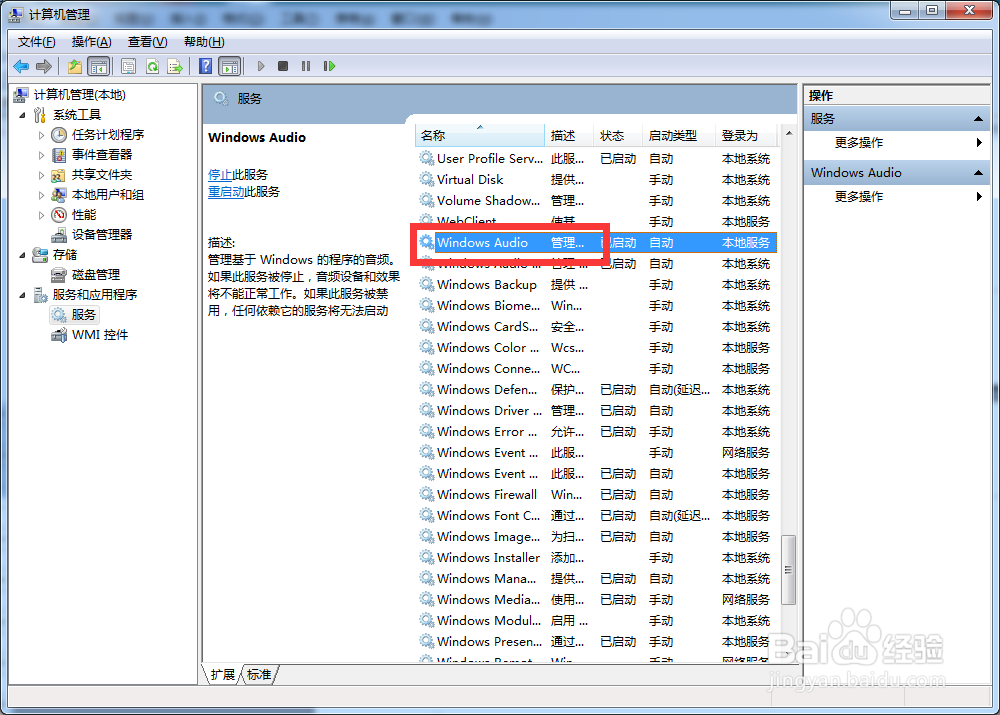Open 更多操作 under 服务 section

(x=896, y=143)
